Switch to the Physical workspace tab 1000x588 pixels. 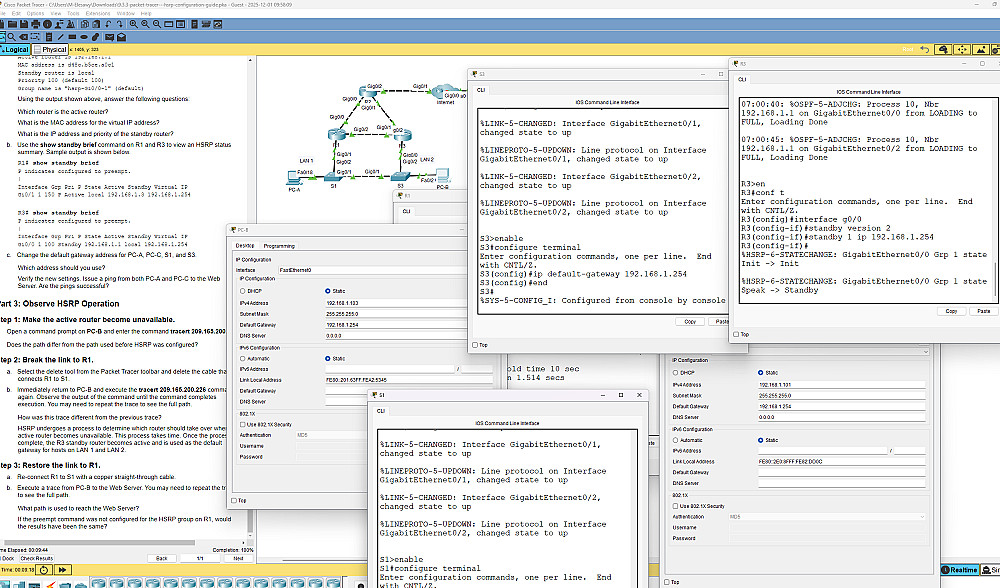click(x=50, y=49)
